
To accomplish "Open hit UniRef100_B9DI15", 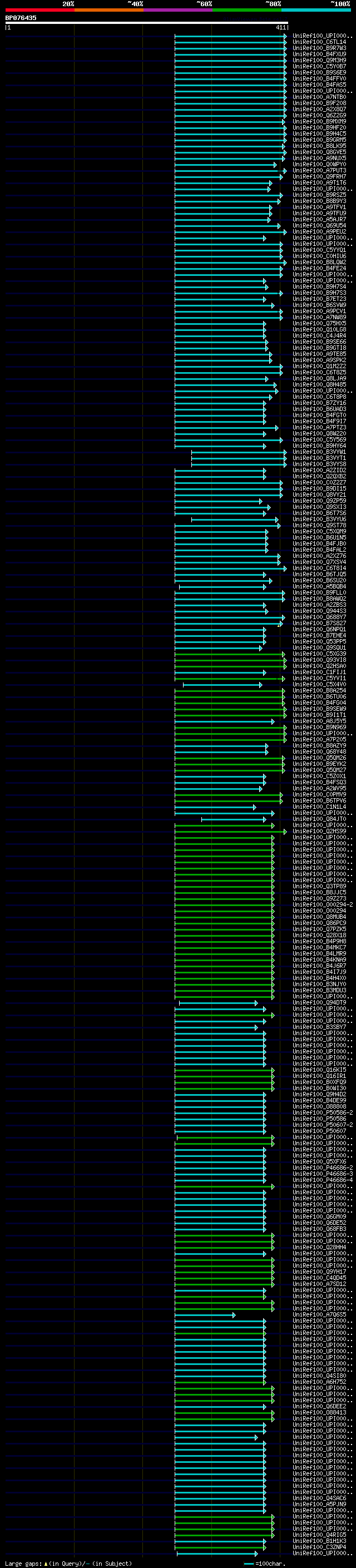I will [x=319, y=489].
